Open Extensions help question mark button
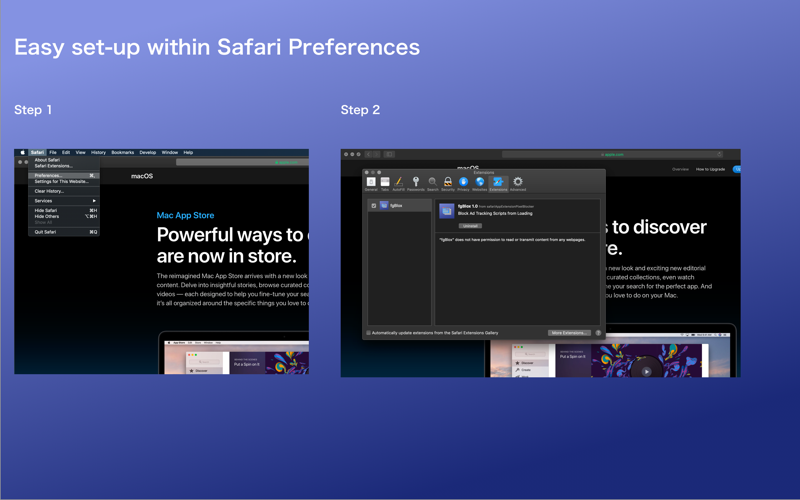The height and width of the screenshot is (500, 800). coord(598,333)
